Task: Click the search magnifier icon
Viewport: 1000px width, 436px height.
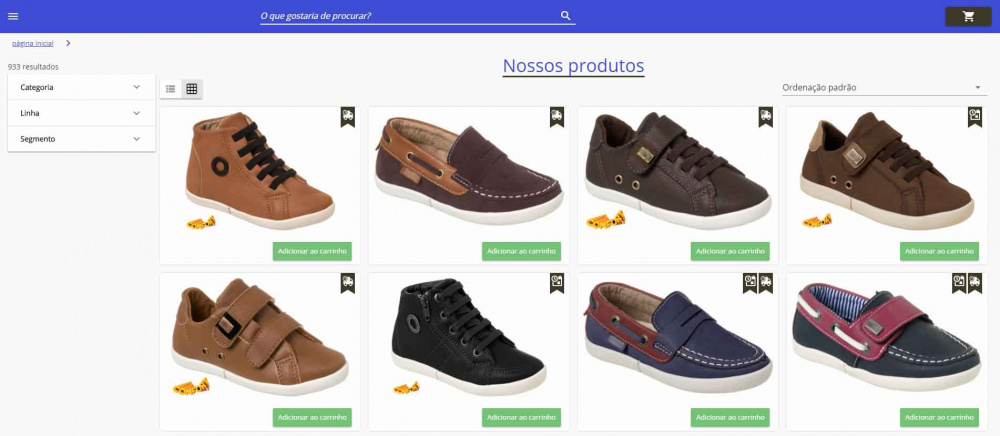Action: pyautogui.click(x=565, y=16)
